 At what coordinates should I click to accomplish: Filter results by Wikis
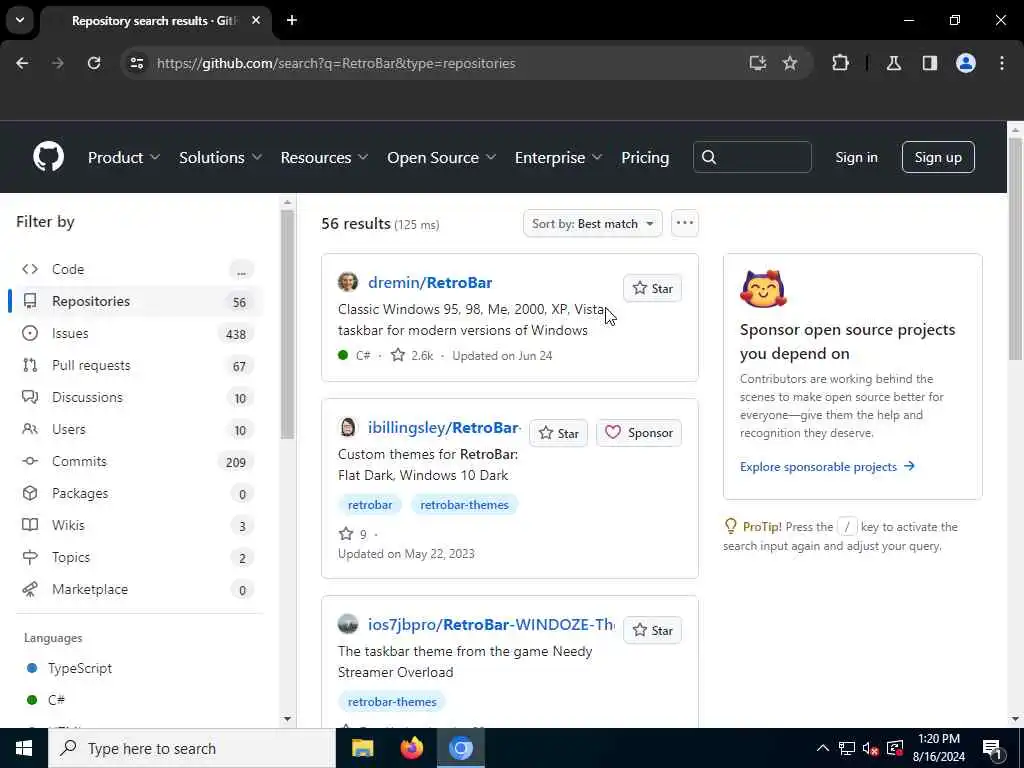click(x=137, y=525)
